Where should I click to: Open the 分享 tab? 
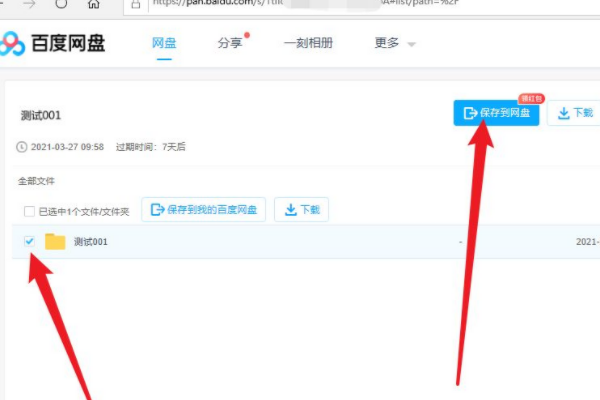(230, 43)
